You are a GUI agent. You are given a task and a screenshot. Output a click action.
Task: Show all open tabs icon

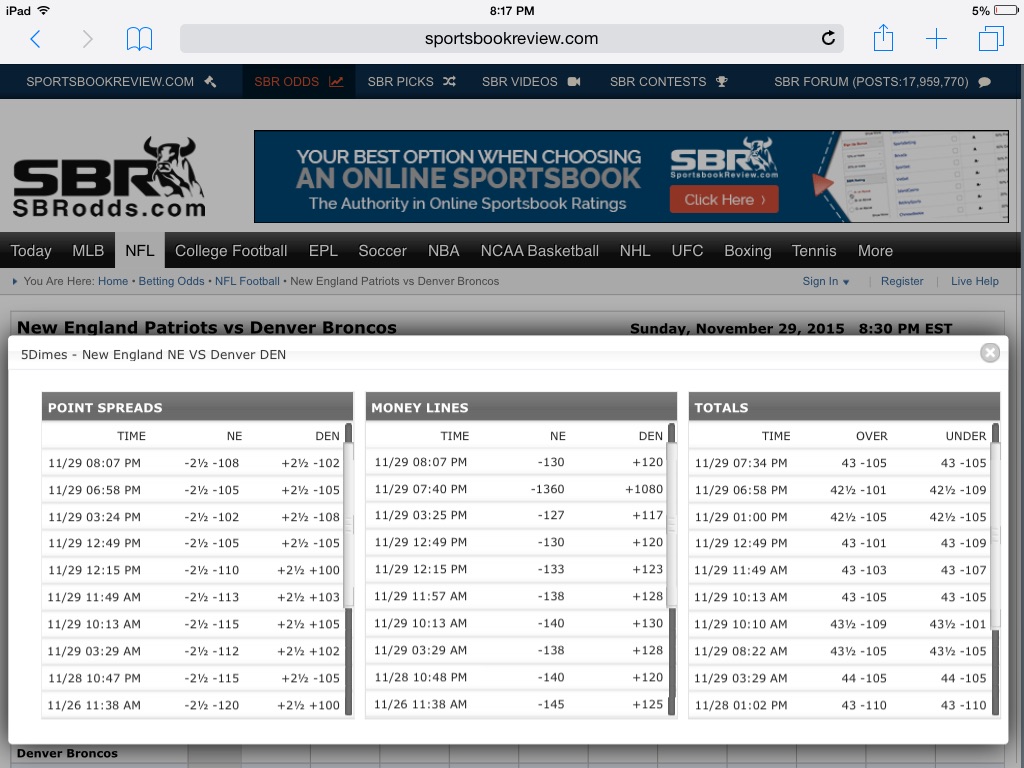click(x=991, y=39)
